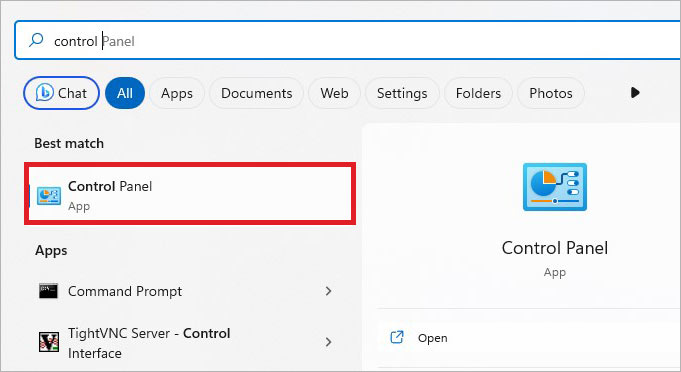Viewport: 681px width, 372px height.
Task: Click the search box containing "control Panel"
Action: click(347, 40)
